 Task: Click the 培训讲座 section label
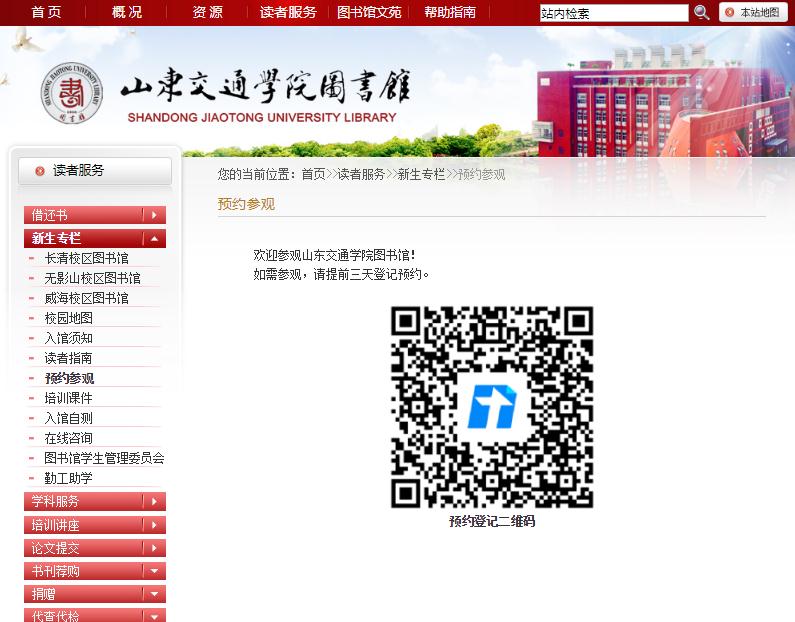click(55, 525)
